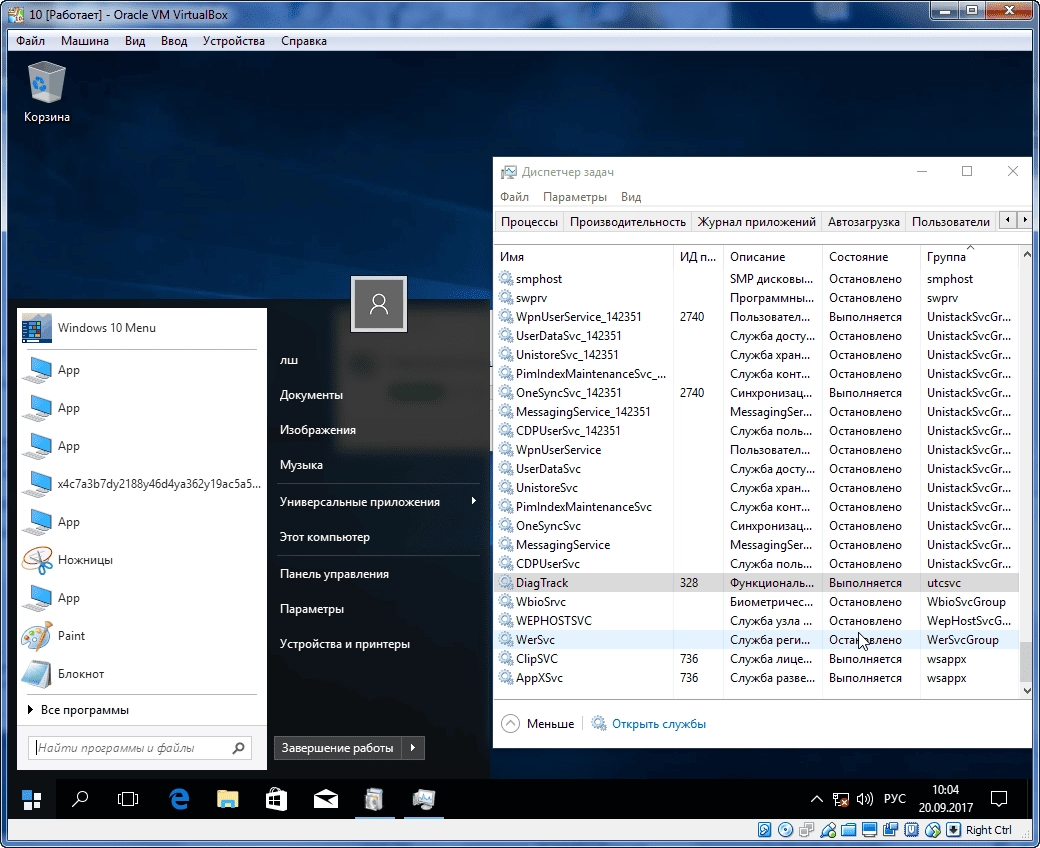1040x848 pixels.
Task: Launch Ножницы snipping tool from Start menu
Action: (141, 560)
